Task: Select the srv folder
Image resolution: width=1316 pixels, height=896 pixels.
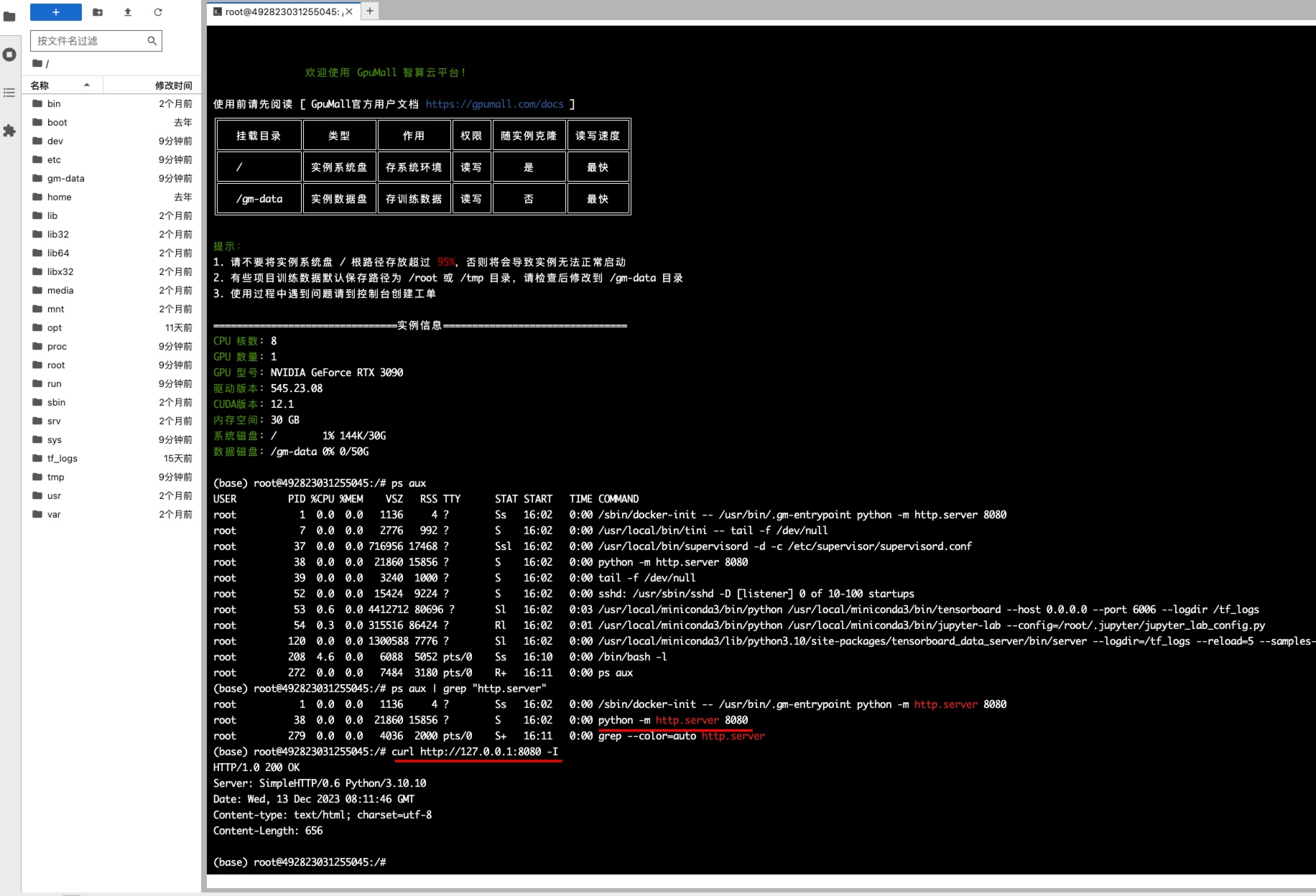Action: click(112, 421)
